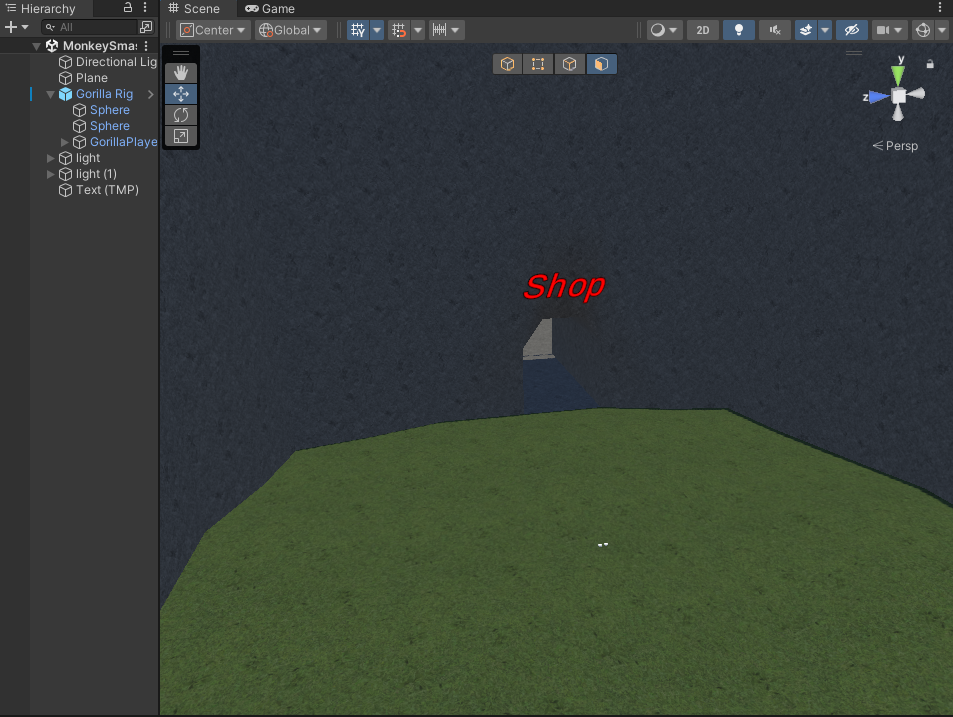Image resolution: width=953 pixels, height=717 pixels.
Task: Toggle 2D view mode
Action: 703,30
